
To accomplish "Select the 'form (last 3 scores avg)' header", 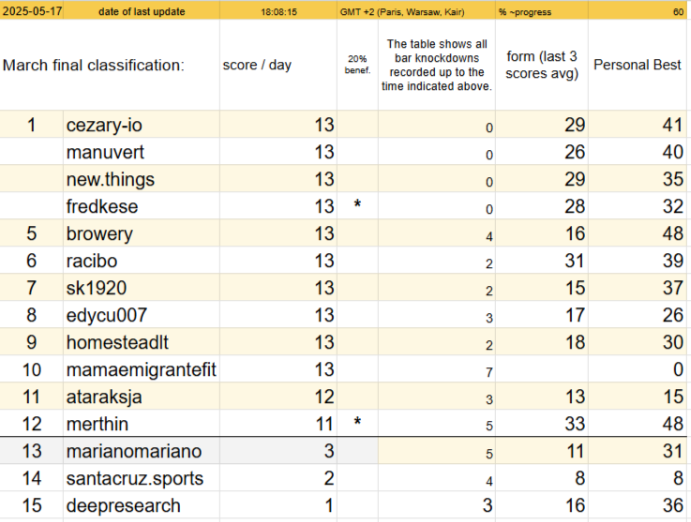I will [x=542, y=65].
